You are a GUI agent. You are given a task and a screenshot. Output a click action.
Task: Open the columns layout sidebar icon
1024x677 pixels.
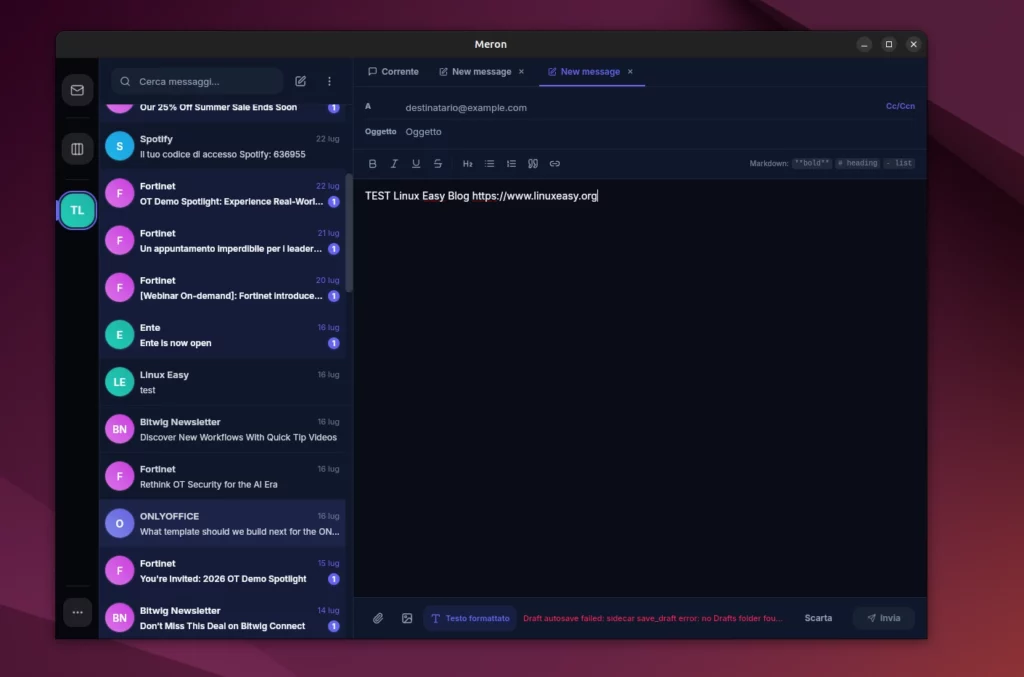point(77,149)
